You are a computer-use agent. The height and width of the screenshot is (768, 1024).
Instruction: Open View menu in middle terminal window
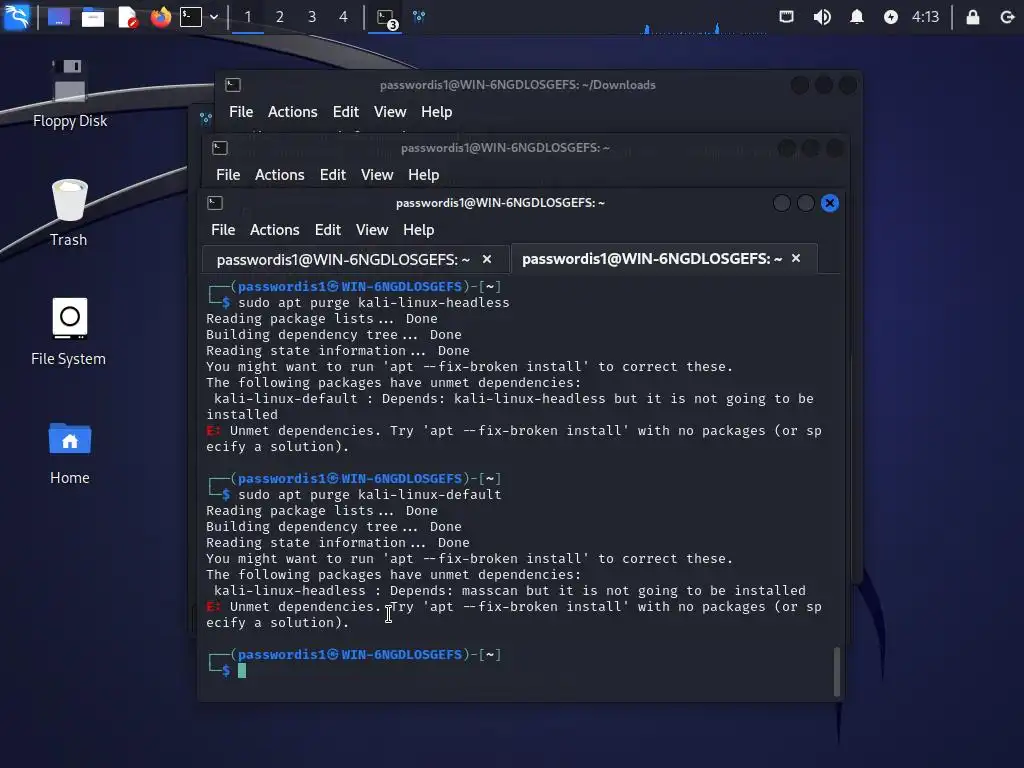click(377, 175)
